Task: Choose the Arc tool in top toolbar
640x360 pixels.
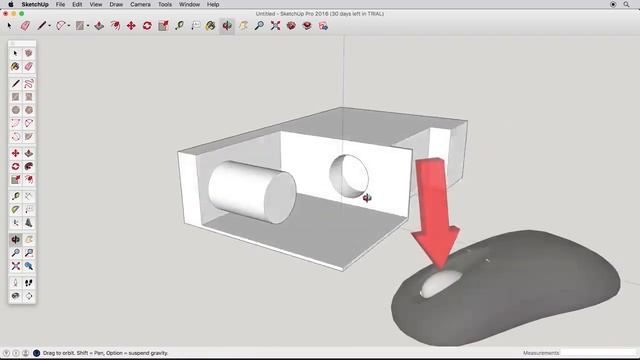Action: pos(60,26)
